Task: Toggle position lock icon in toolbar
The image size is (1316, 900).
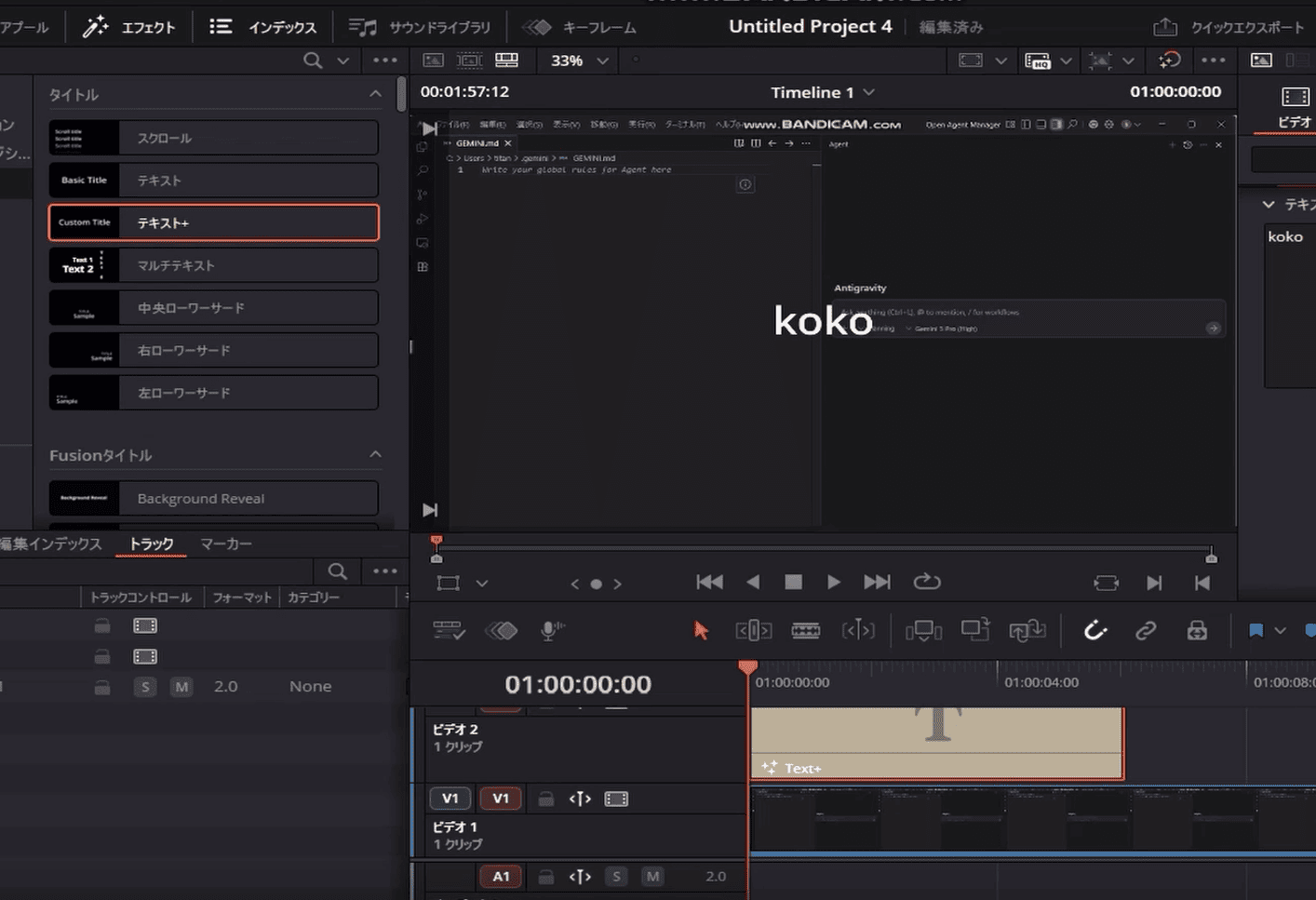Action: pos(1197,631)
